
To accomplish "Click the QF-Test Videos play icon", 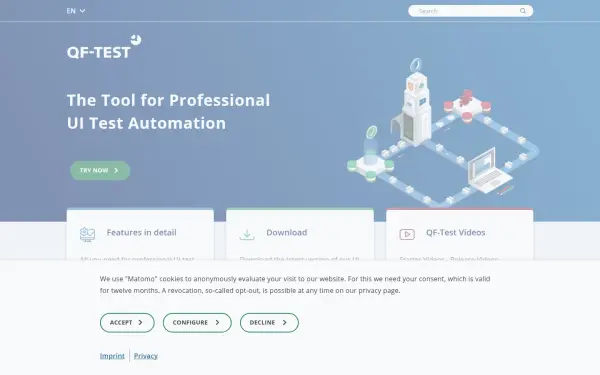I will [x=407, y=234].
